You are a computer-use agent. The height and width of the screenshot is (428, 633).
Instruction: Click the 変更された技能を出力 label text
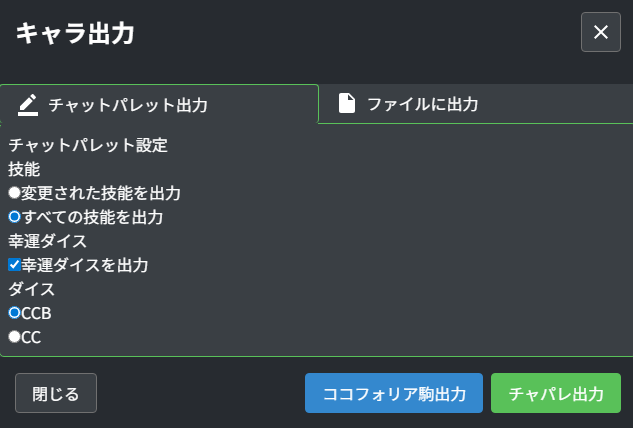pyautogui.click(x=101, y=193)
